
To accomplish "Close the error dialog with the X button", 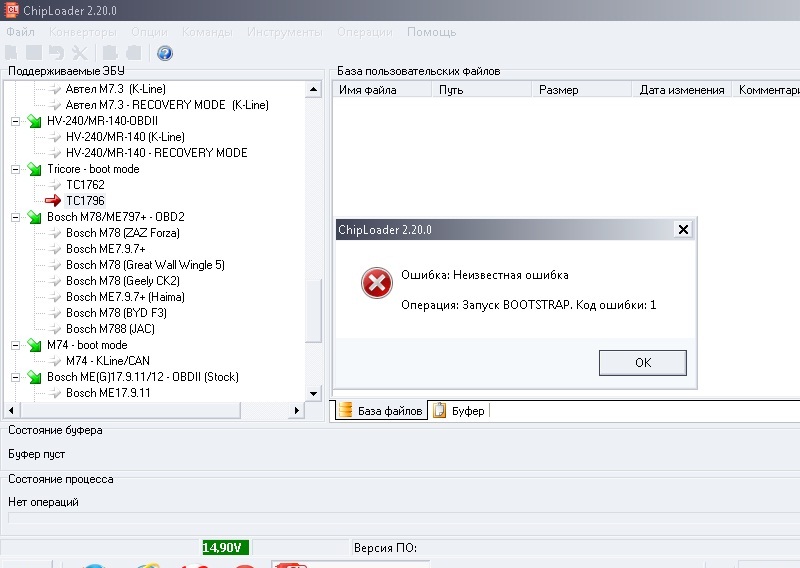I will (x=683, y=229).
